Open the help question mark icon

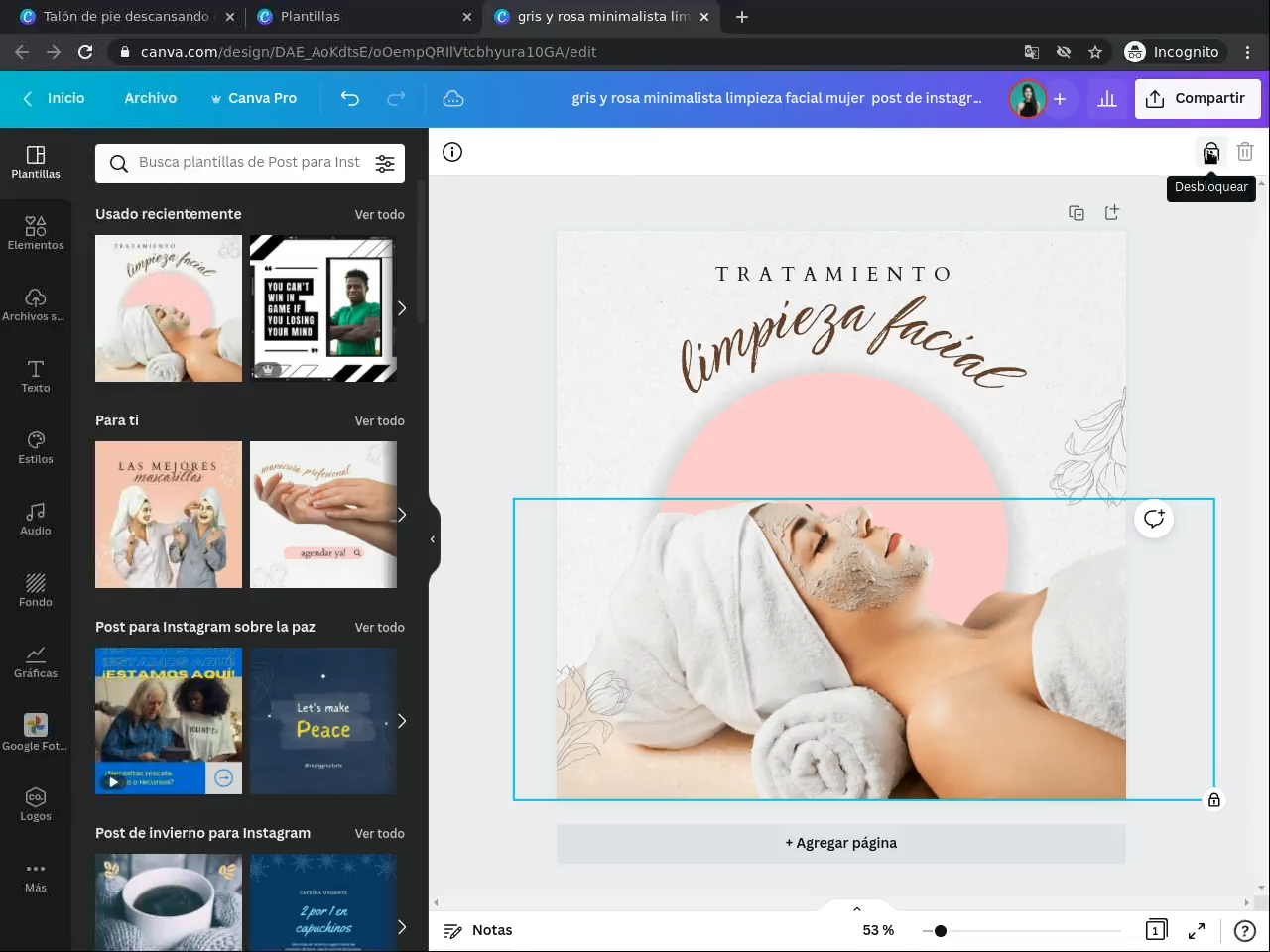pos(1244,930)
